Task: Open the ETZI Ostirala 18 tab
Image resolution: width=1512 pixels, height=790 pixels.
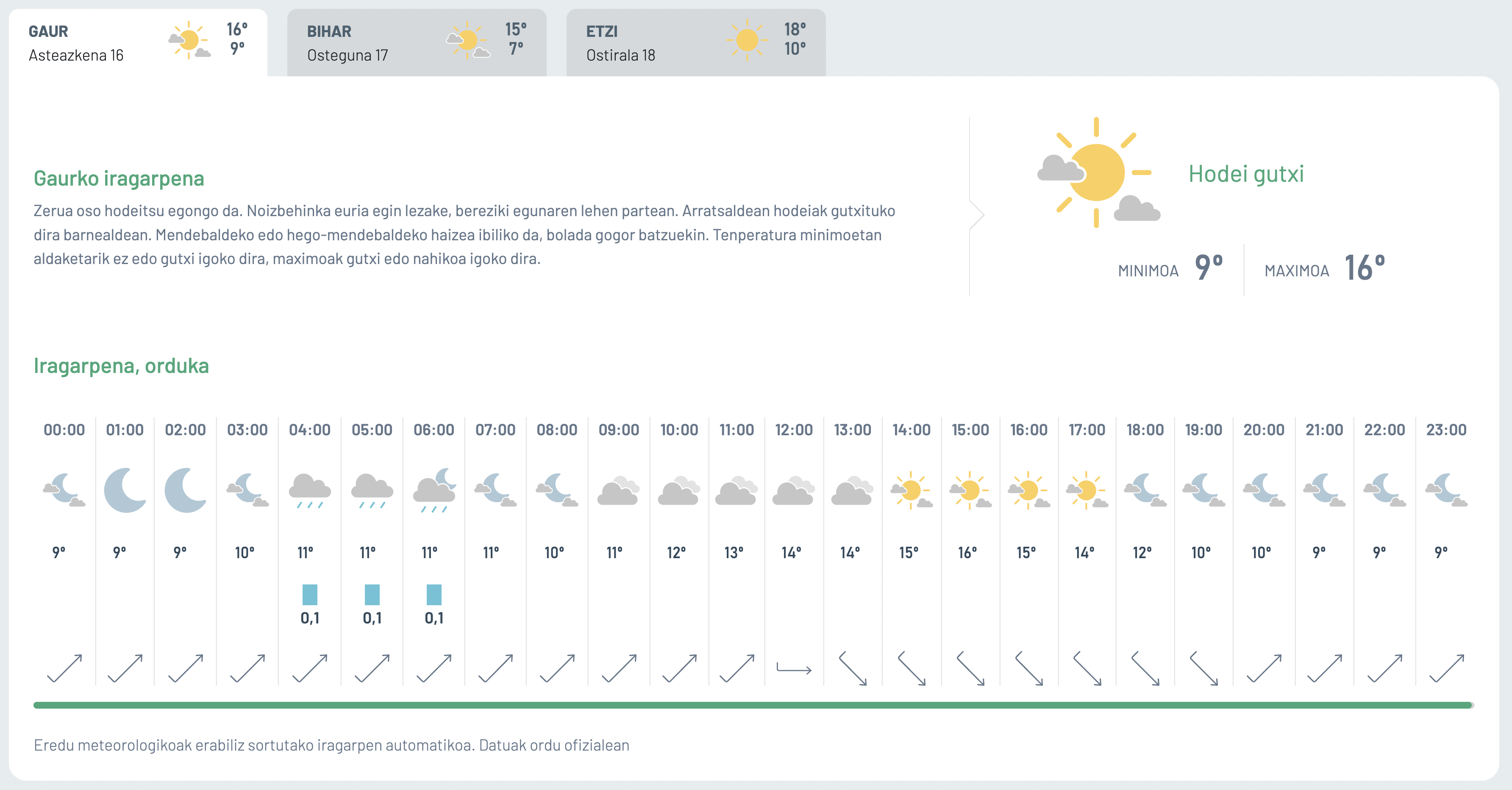Action: pyautogui.click(x=695, y=42)
